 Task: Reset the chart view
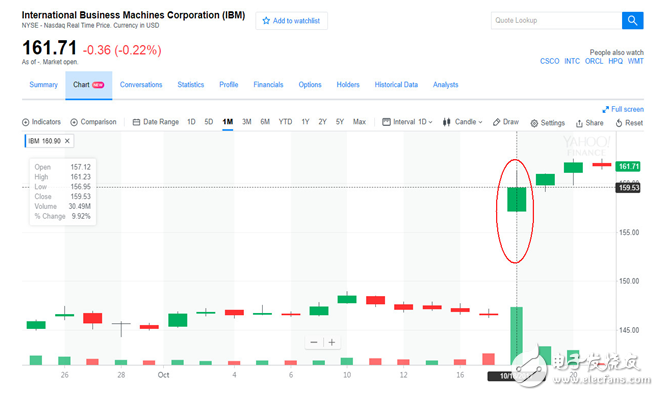pyautogui.click(x=629, y=123)
